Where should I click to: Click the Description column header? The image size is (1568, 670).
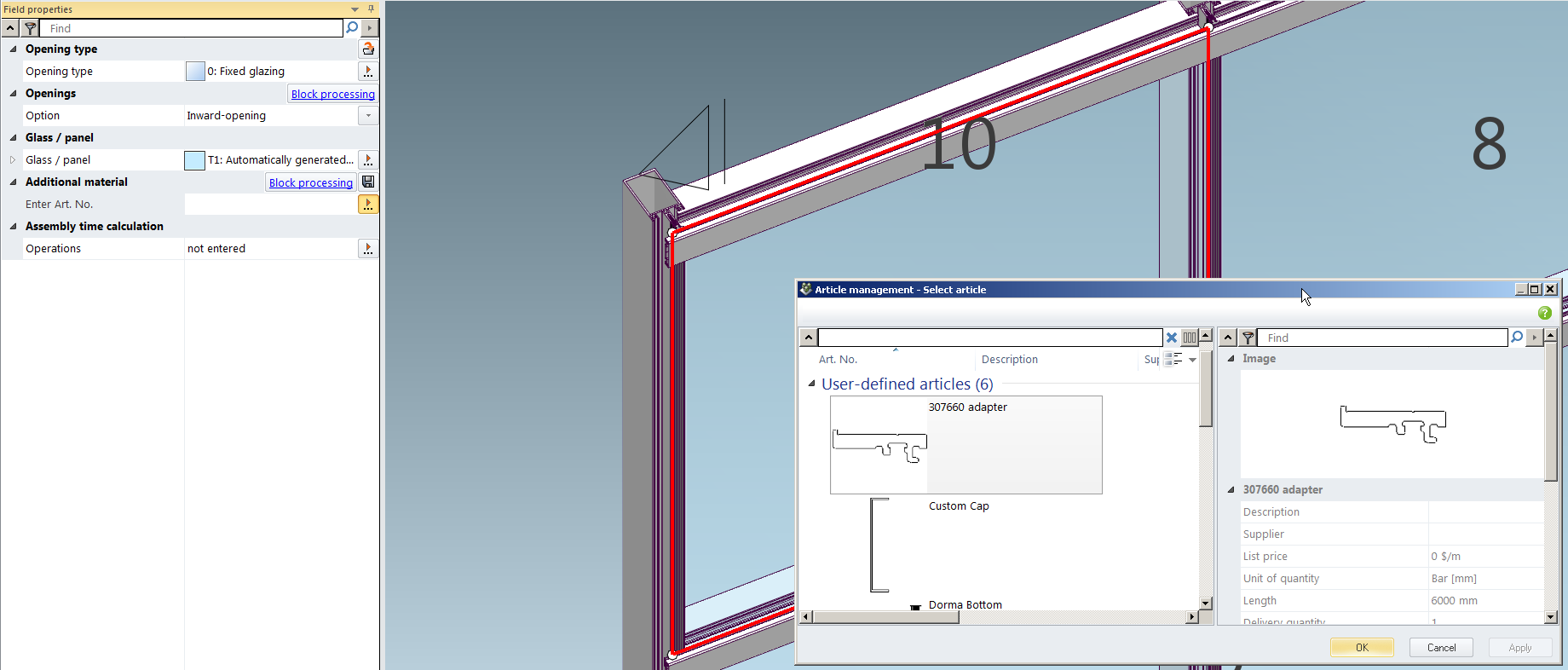pos(1009,360)
